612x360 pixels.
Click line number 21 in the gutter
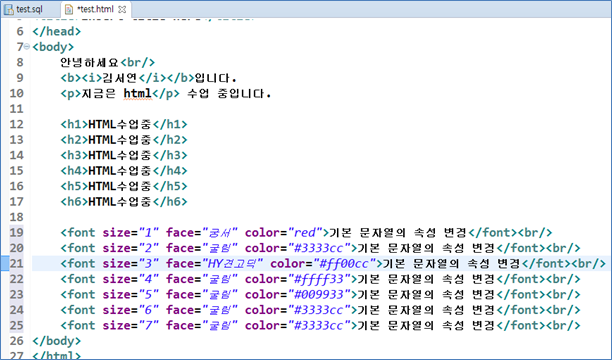coord(16,264)
